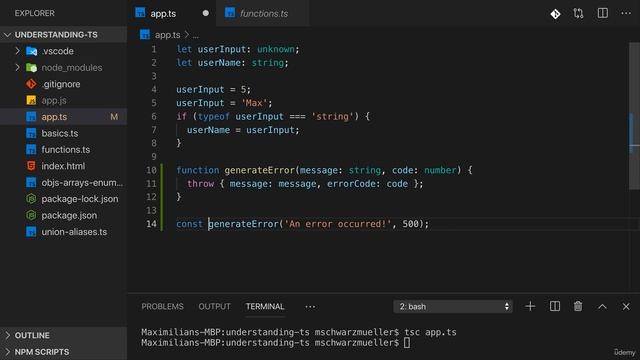
Task: Click the node_modules folder icon
Action: click(31, 68)
